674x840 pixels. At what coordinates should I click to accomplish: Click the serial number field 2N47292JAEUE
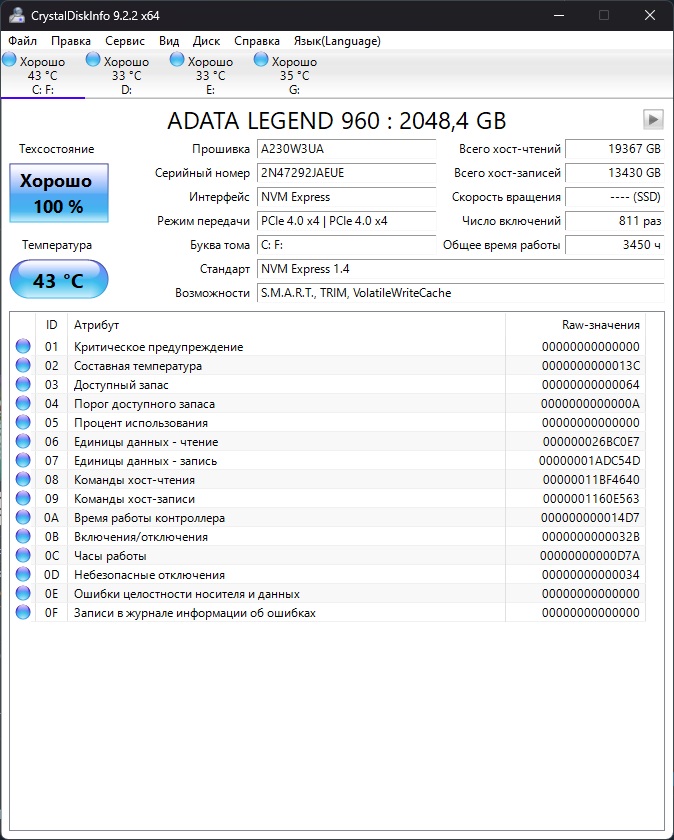pos(346,173)
